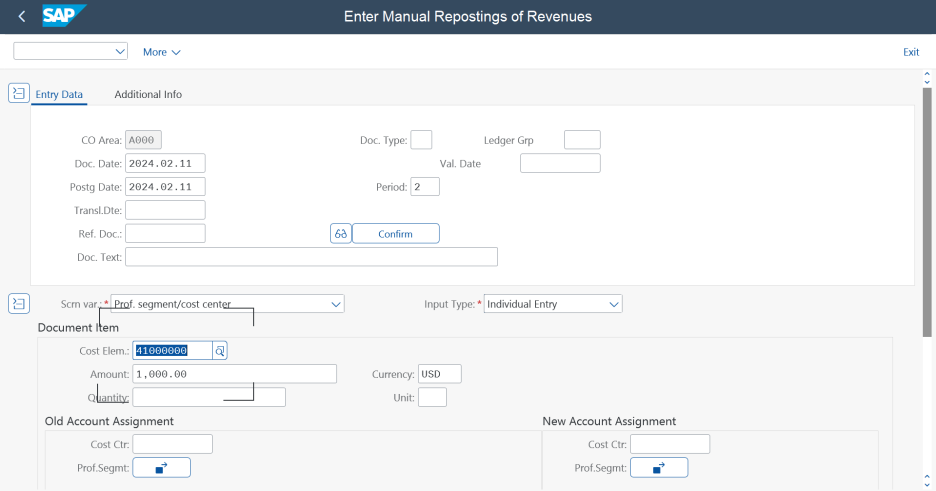936x491 pixels.
Task: Open the Cost Elem. search help icon
Action: (220, 351)
